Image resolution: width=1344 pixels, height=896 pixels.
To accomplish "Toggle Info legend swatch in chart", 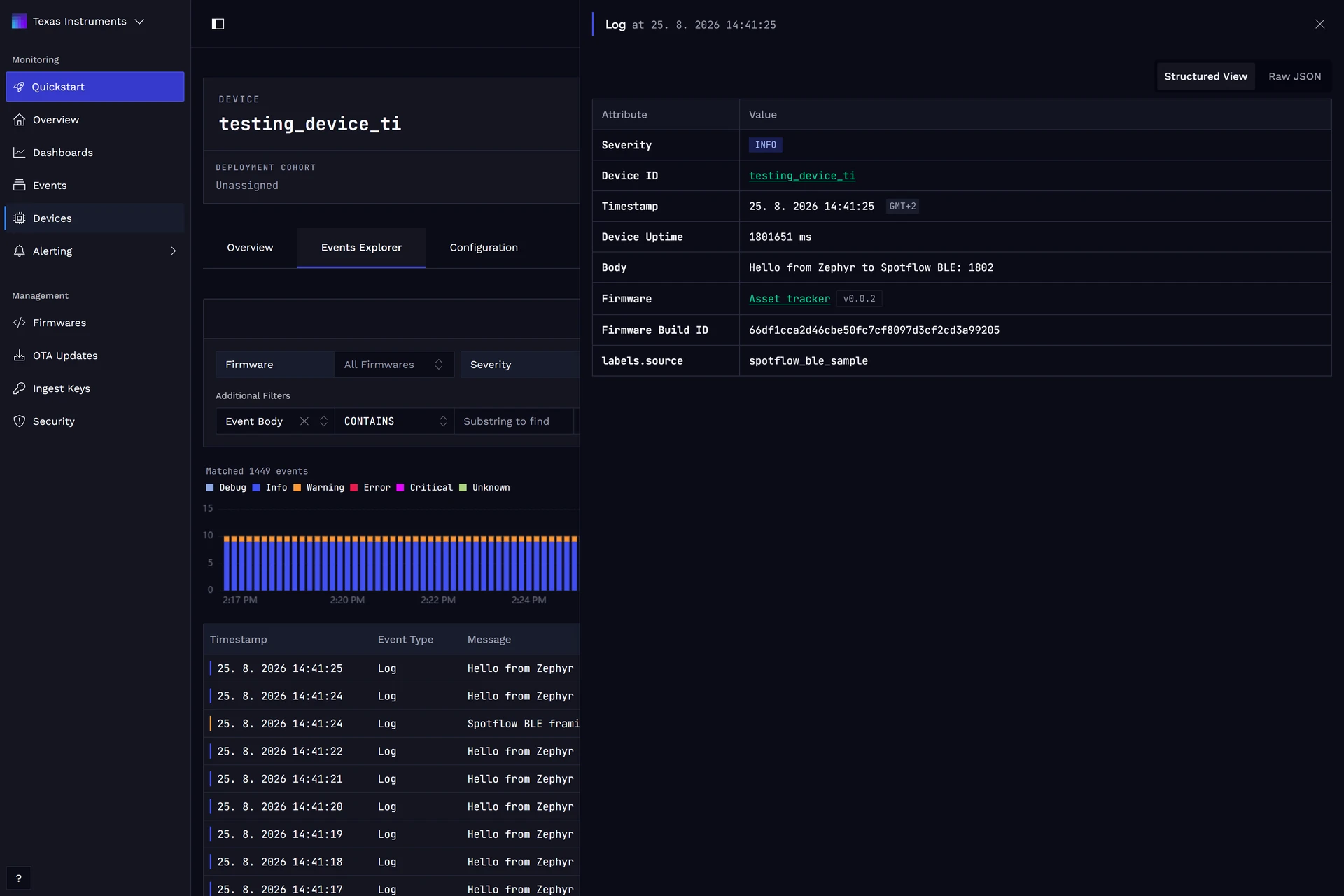I will point(256,488).
